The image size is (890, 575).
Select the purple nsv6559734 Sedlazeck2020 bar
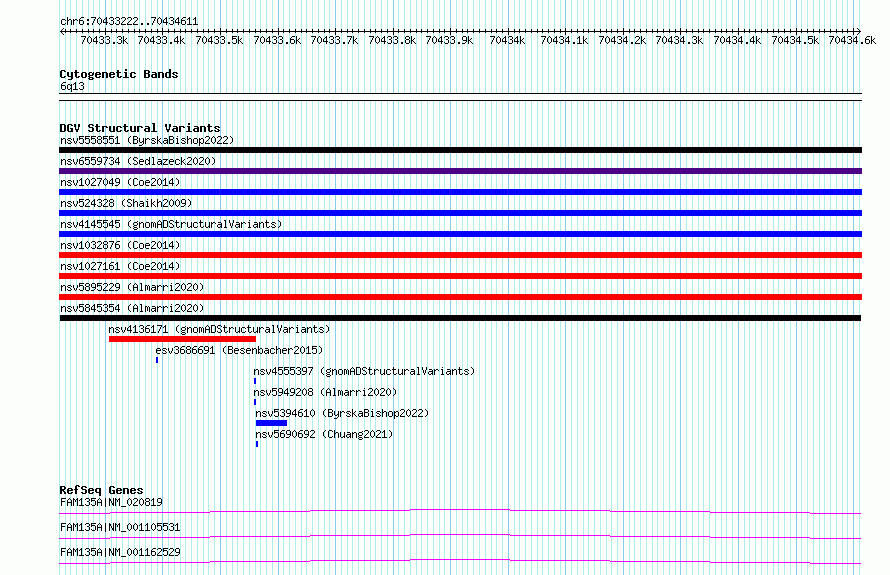pos(460,171)
